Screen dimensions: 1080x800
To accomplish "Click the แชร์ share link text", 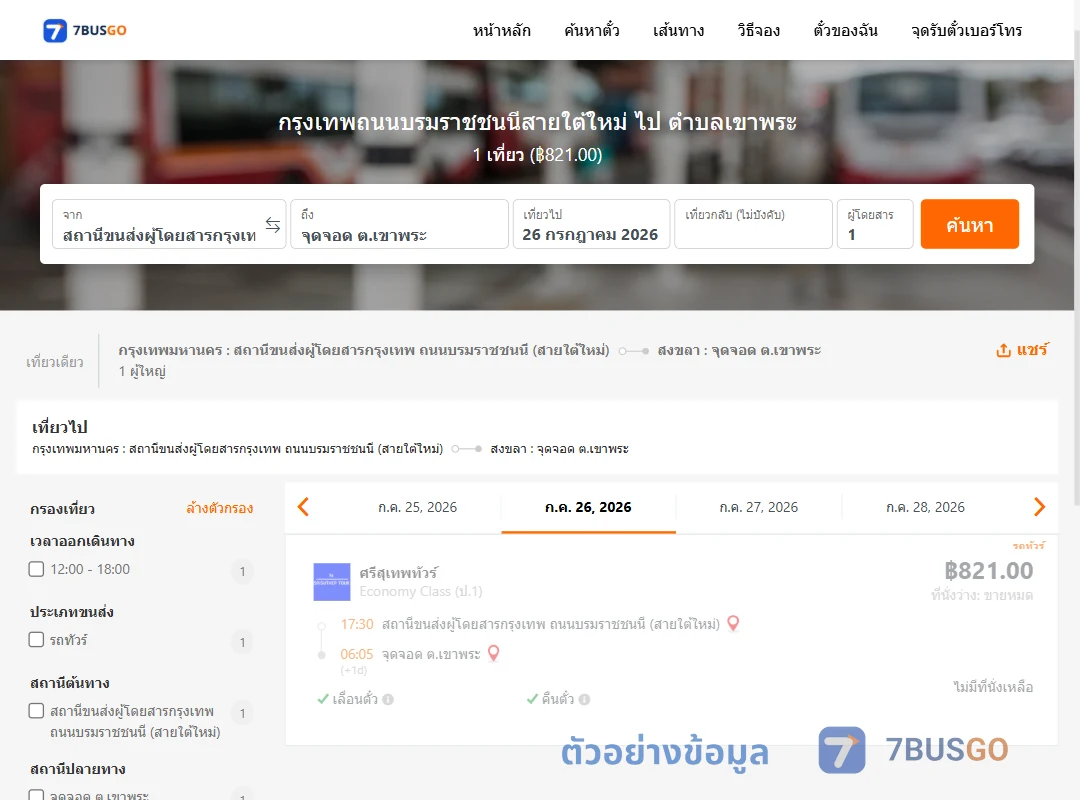I will click(1032, 349).
